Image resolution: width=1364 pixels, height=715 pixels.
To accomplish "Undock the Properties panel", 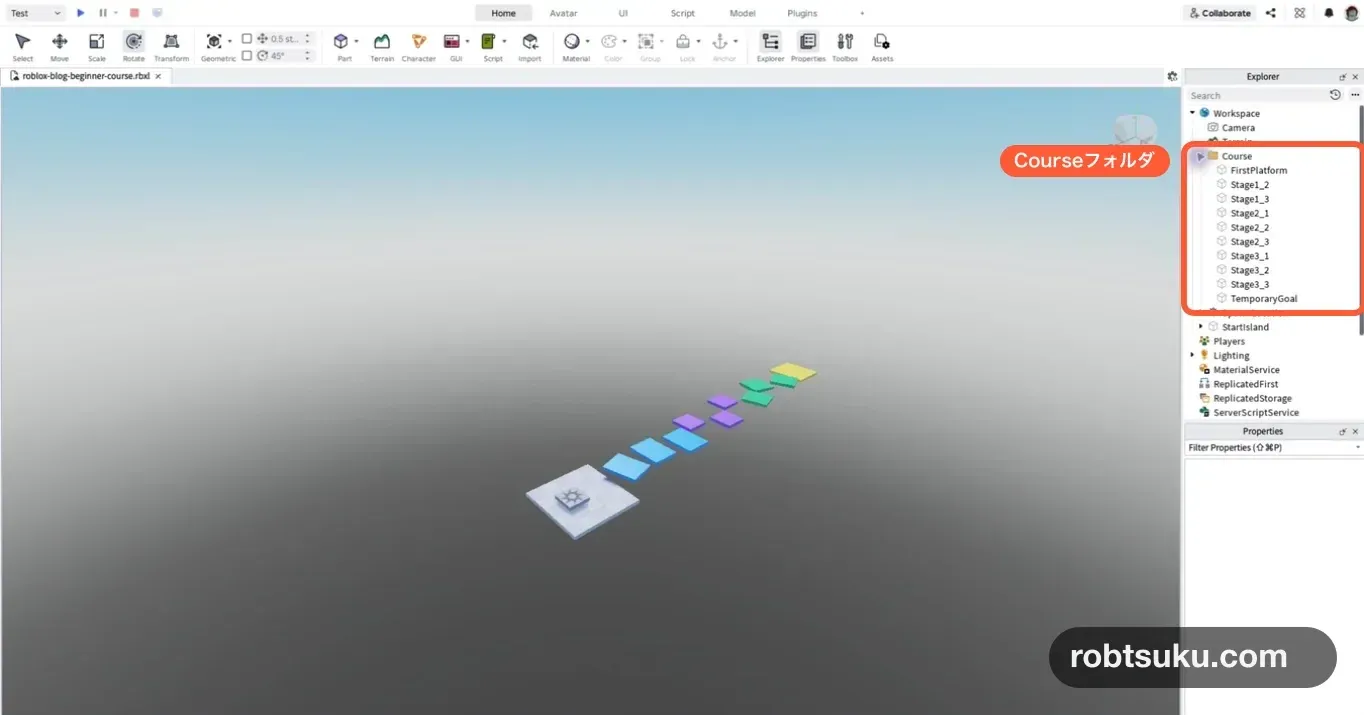I will tap(1343, 431).
